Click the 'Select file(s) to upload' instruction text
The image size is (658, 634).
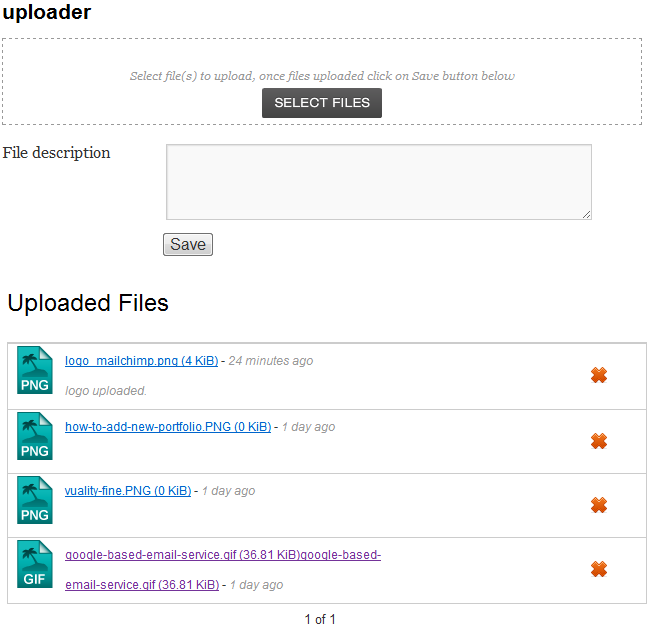[x=322, y=76]
